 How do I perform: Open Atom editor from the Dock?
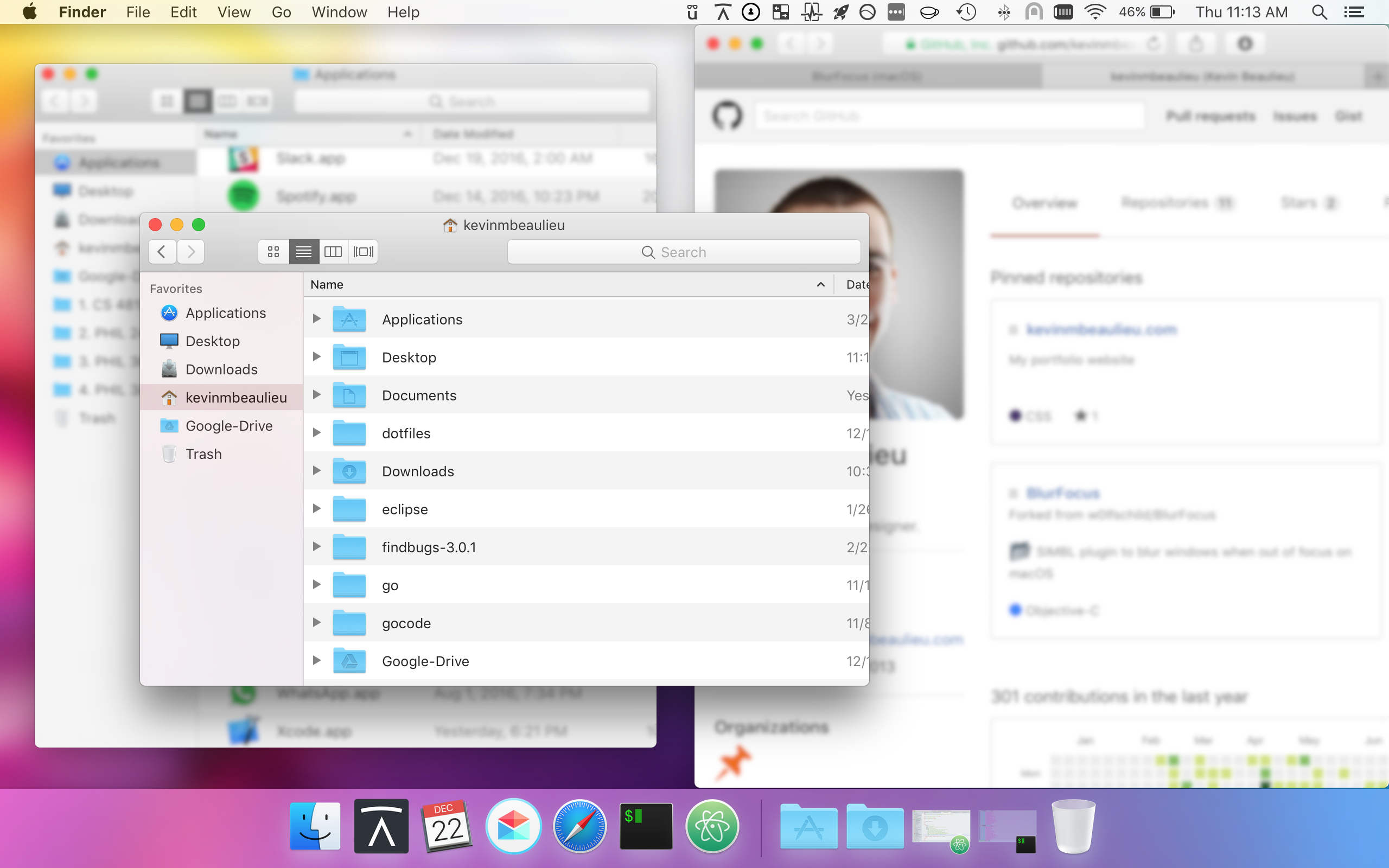[712, 827]
